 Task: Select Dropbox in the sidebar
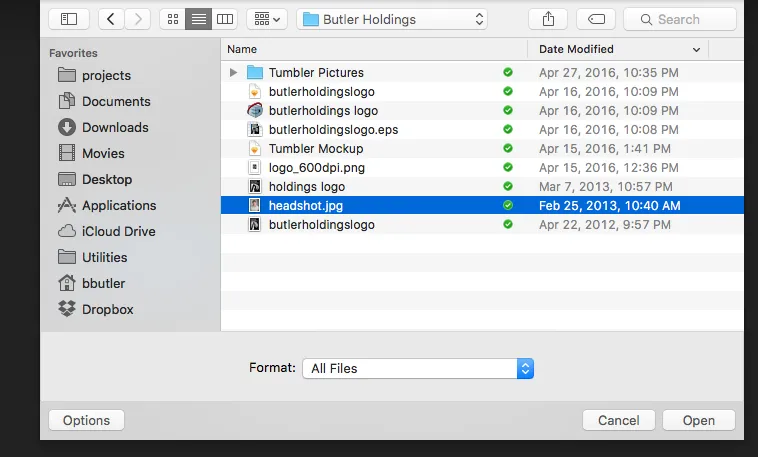coord(95,310)
